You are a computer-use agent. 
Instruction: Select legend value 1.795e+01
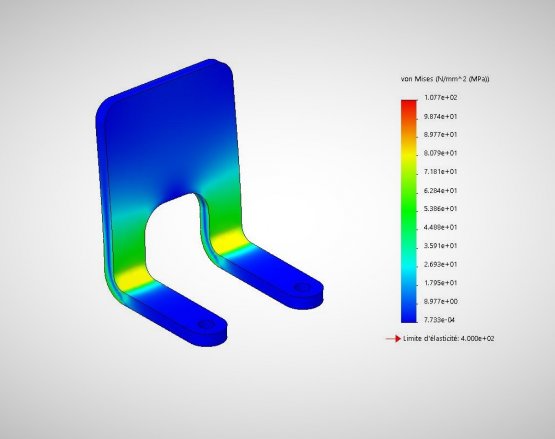click(441, 283)
